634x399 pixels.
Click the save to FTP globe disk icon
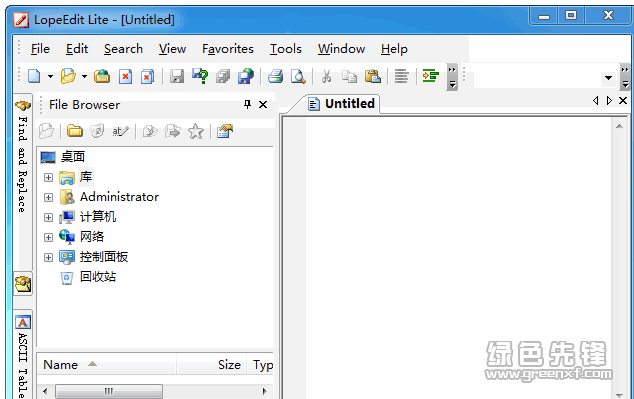point(245,76)
